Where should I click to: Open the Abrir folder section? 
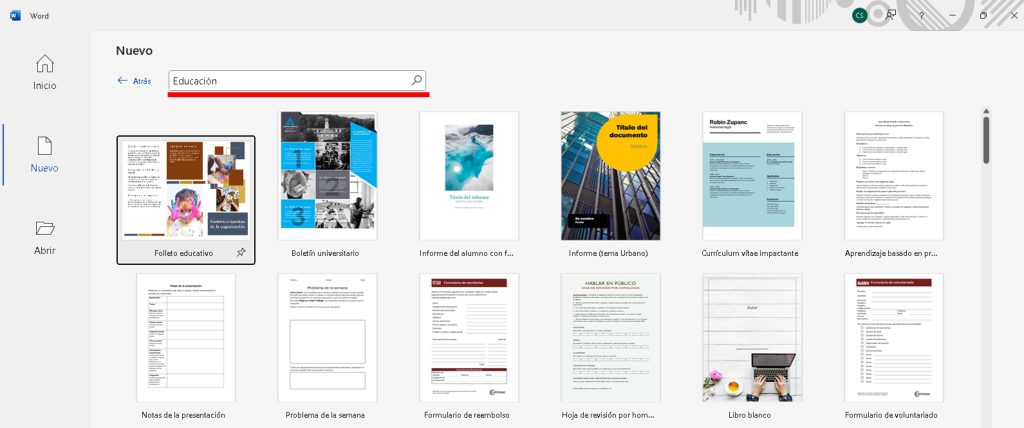44,238
